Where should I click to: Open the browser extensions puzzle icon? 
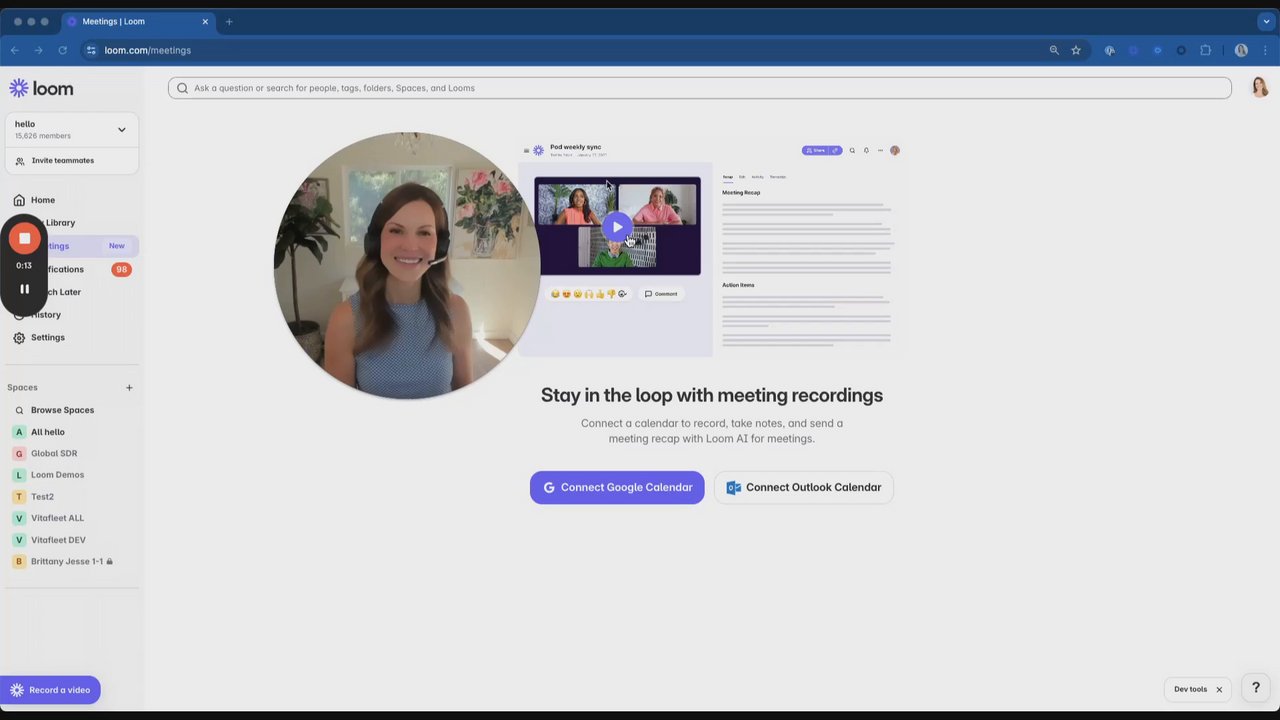coord(1205,50)
